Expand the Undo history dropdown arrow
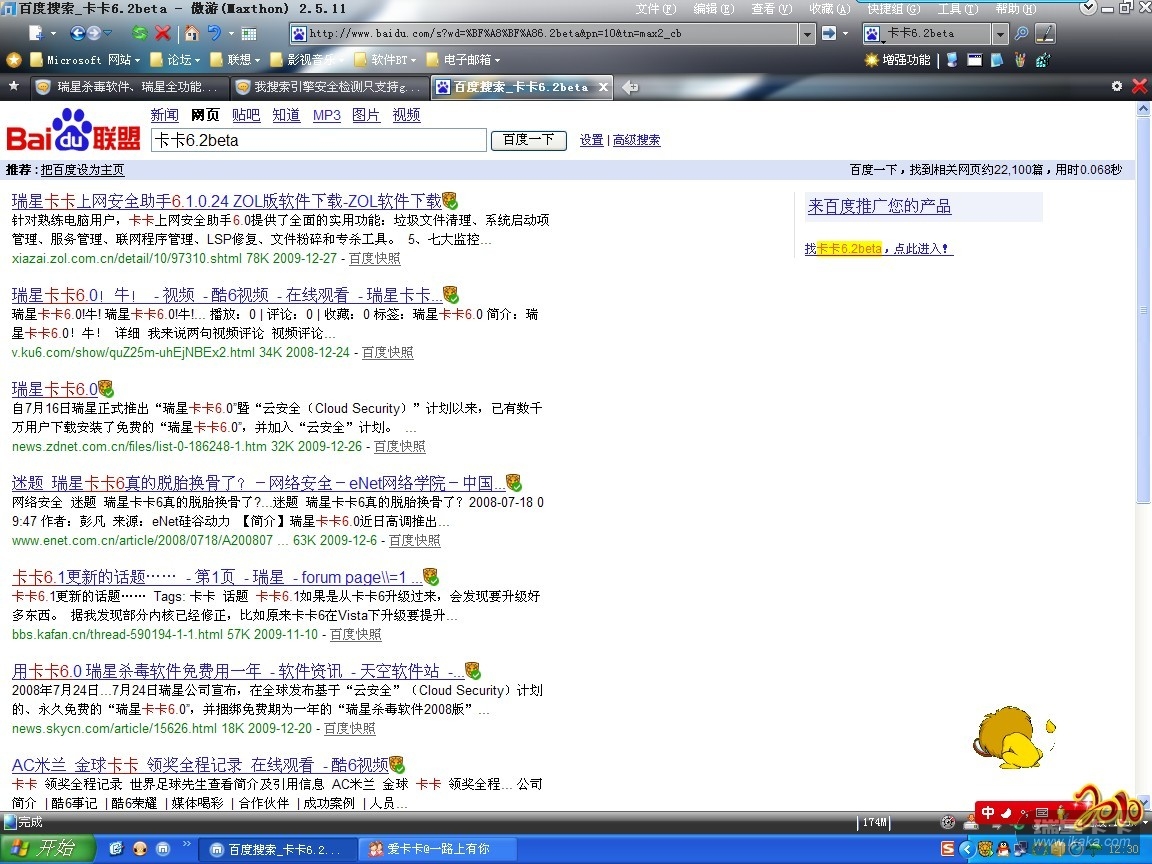1152x864 pixels. point(231,34)
